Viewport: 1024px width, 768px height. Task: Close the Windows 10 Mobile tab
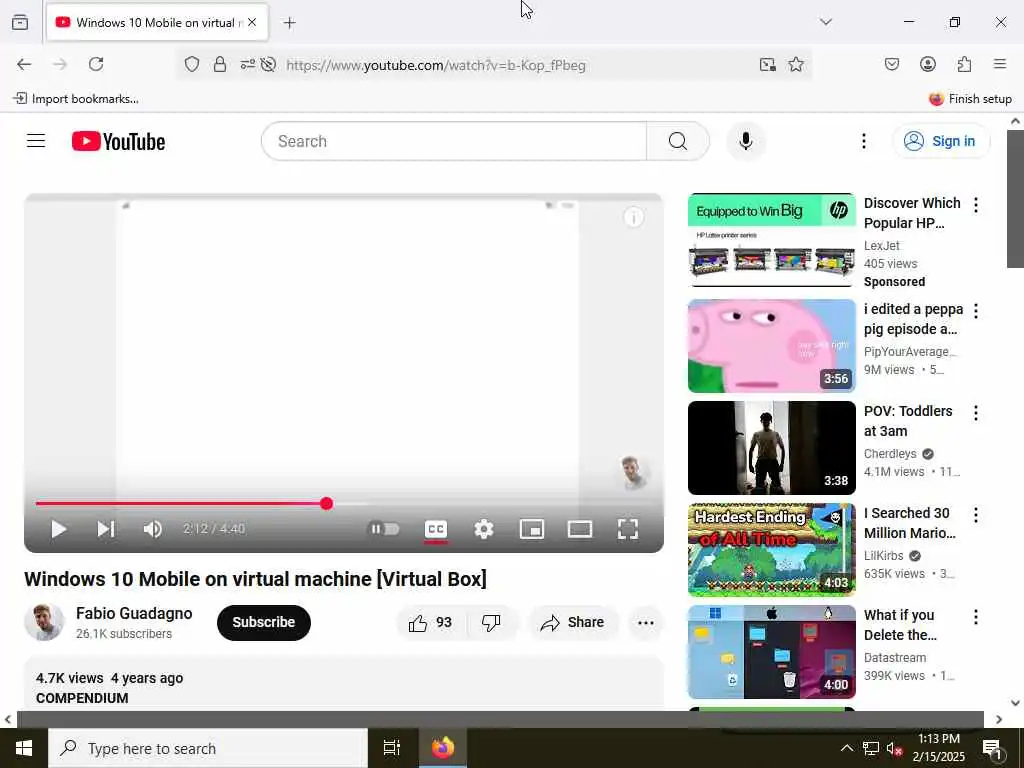(x=252, y=22)
